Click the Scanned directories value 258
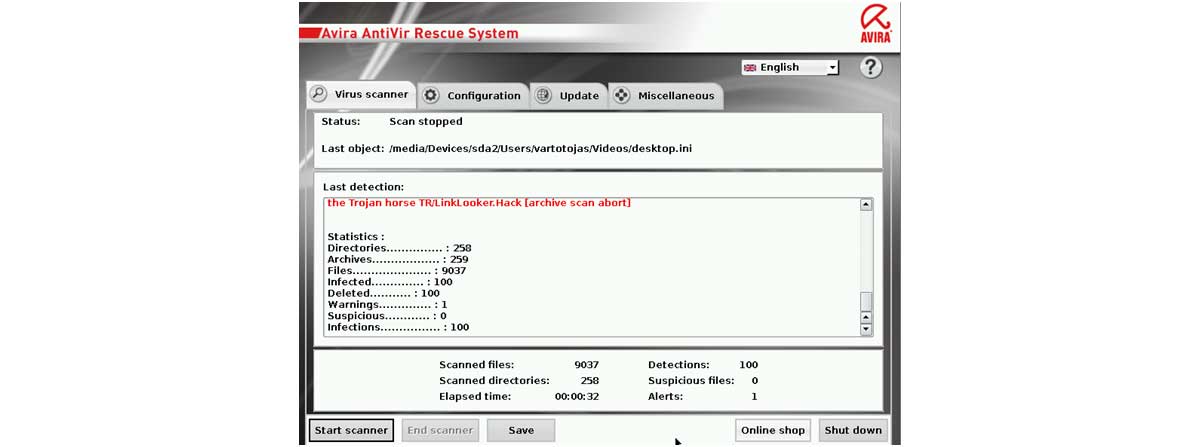This screenshot has width=1200, height=447. [590, 380]
